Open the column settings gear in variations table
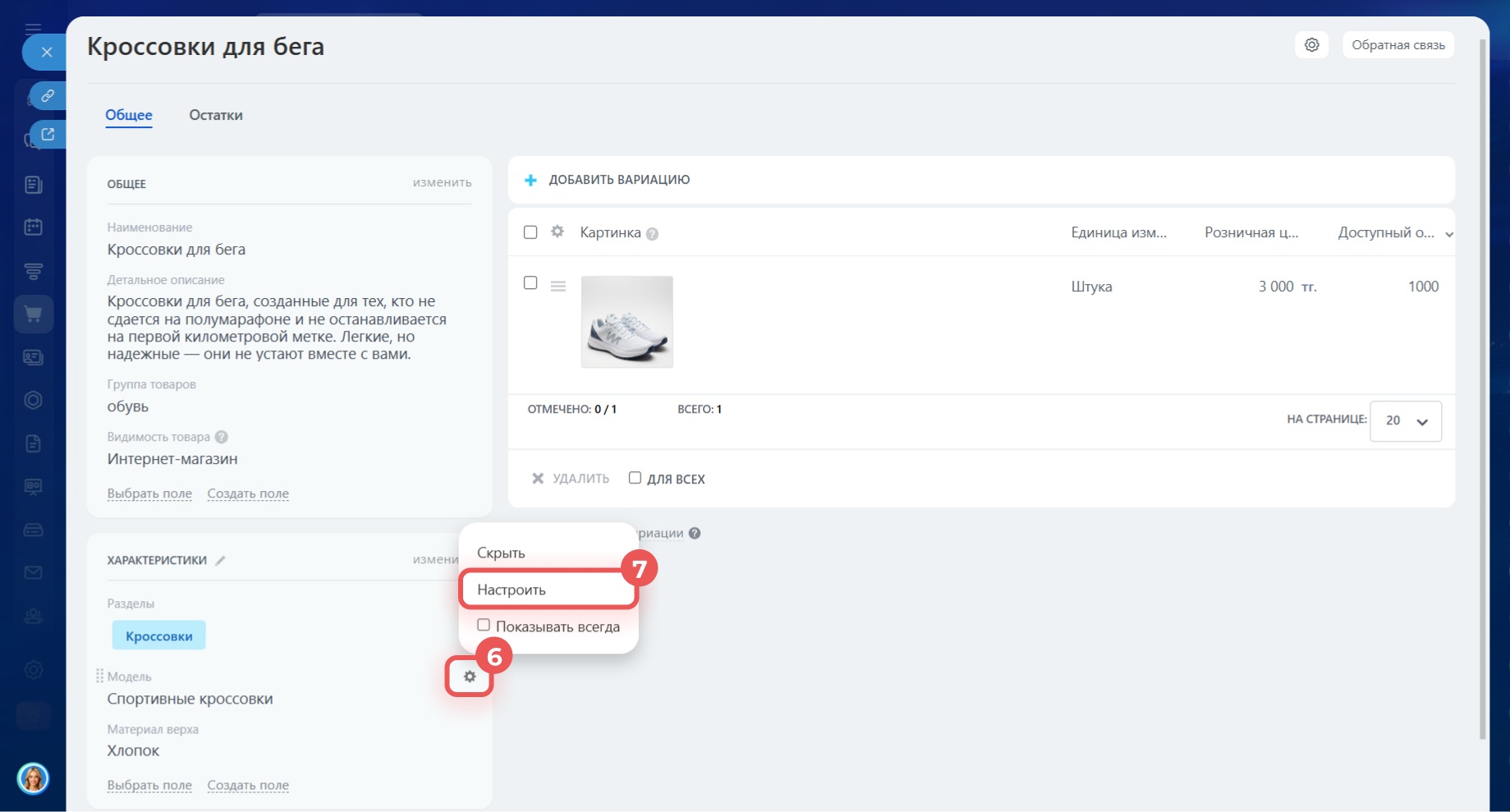Viewport: 1510px width, 812px height. 558,232
